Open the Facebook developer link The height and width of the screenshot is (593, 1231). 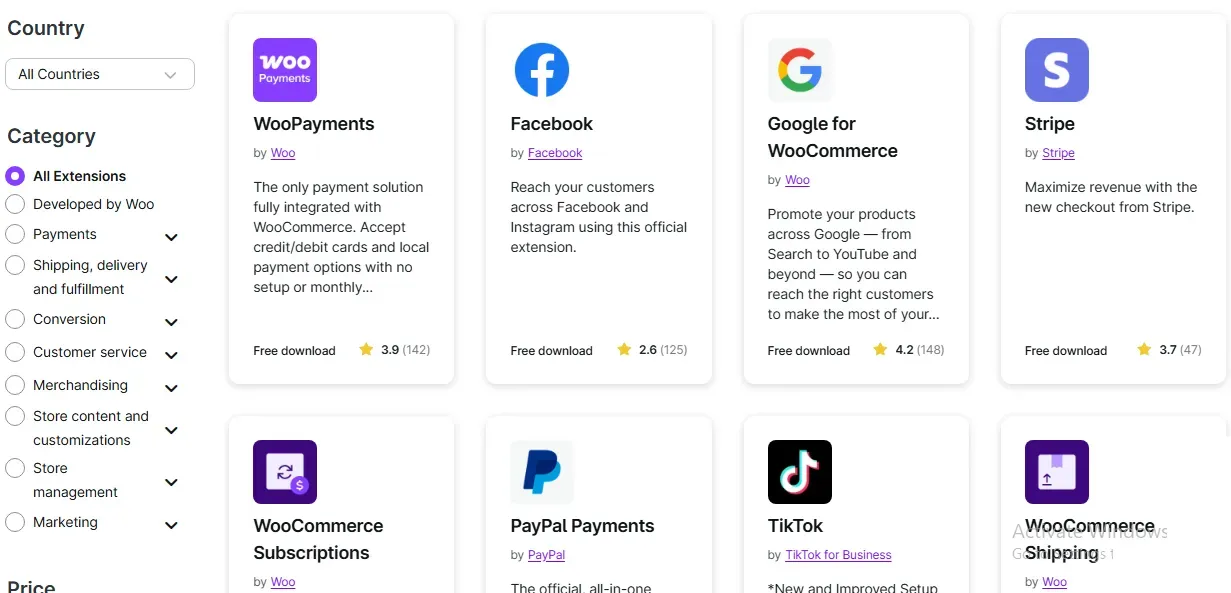point(554,152)
